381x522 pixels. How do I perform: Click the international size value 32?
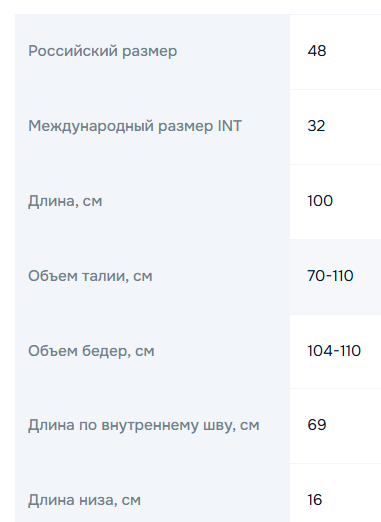(x=316, y=126)
